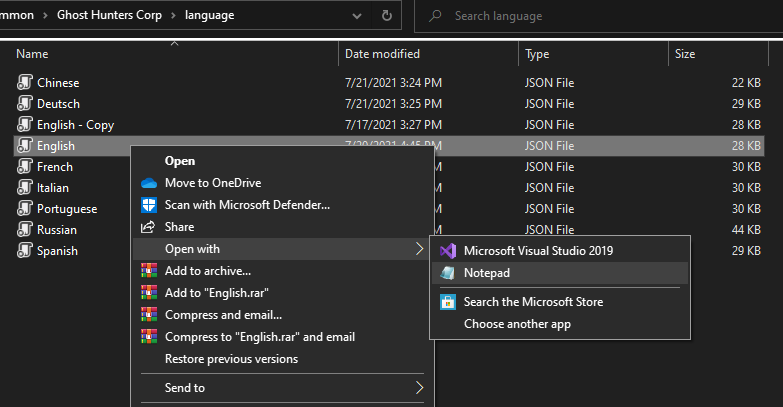The image size is (783, 407).
Task: Select the Deutsch file row
Action: coord(58,104)
